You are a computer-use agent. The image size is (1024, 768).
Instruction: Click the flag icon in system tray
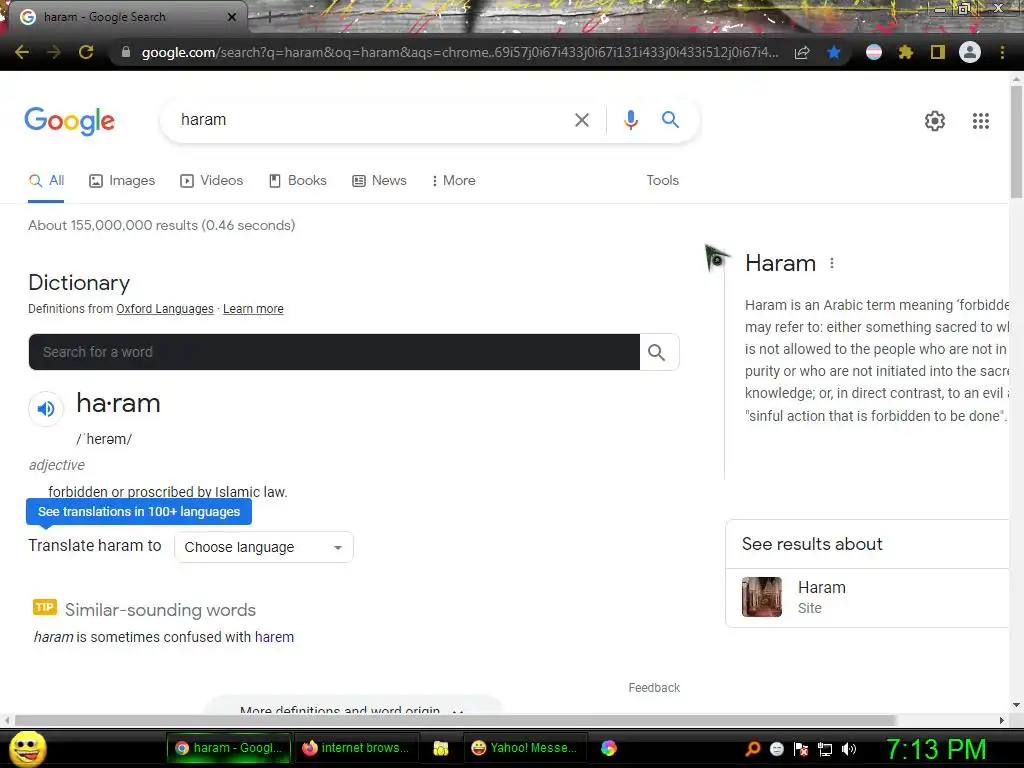pyautogui.click(x=801, y=749)
